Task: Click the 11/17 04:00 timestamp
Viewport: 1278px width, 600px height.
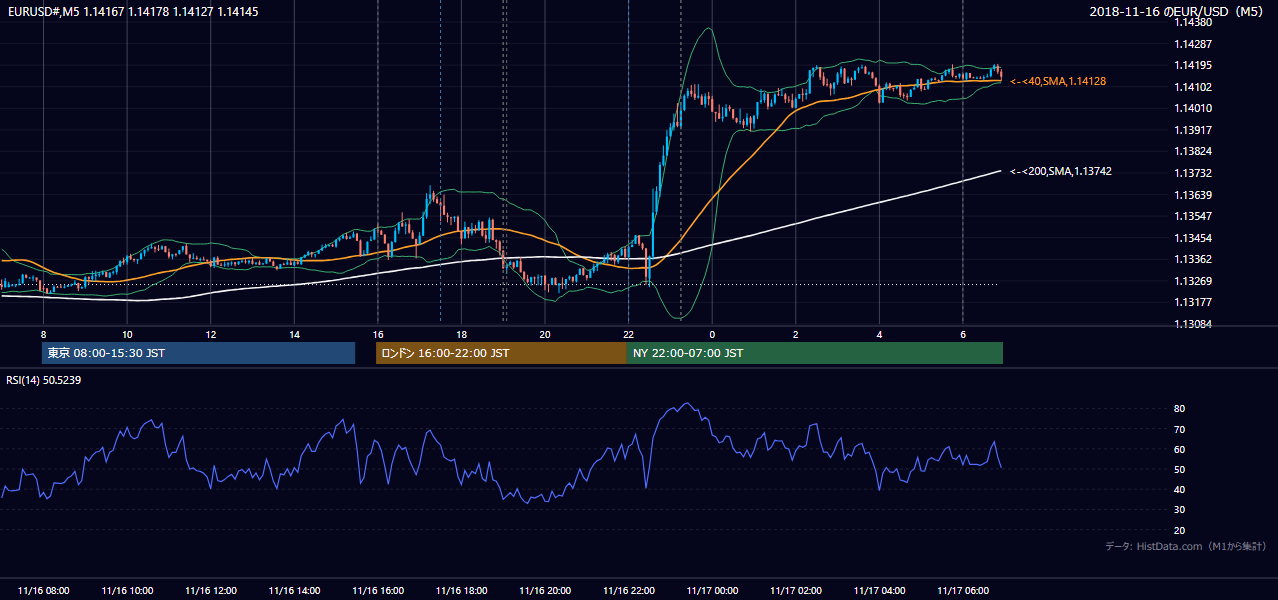Action: coord(879,591)
